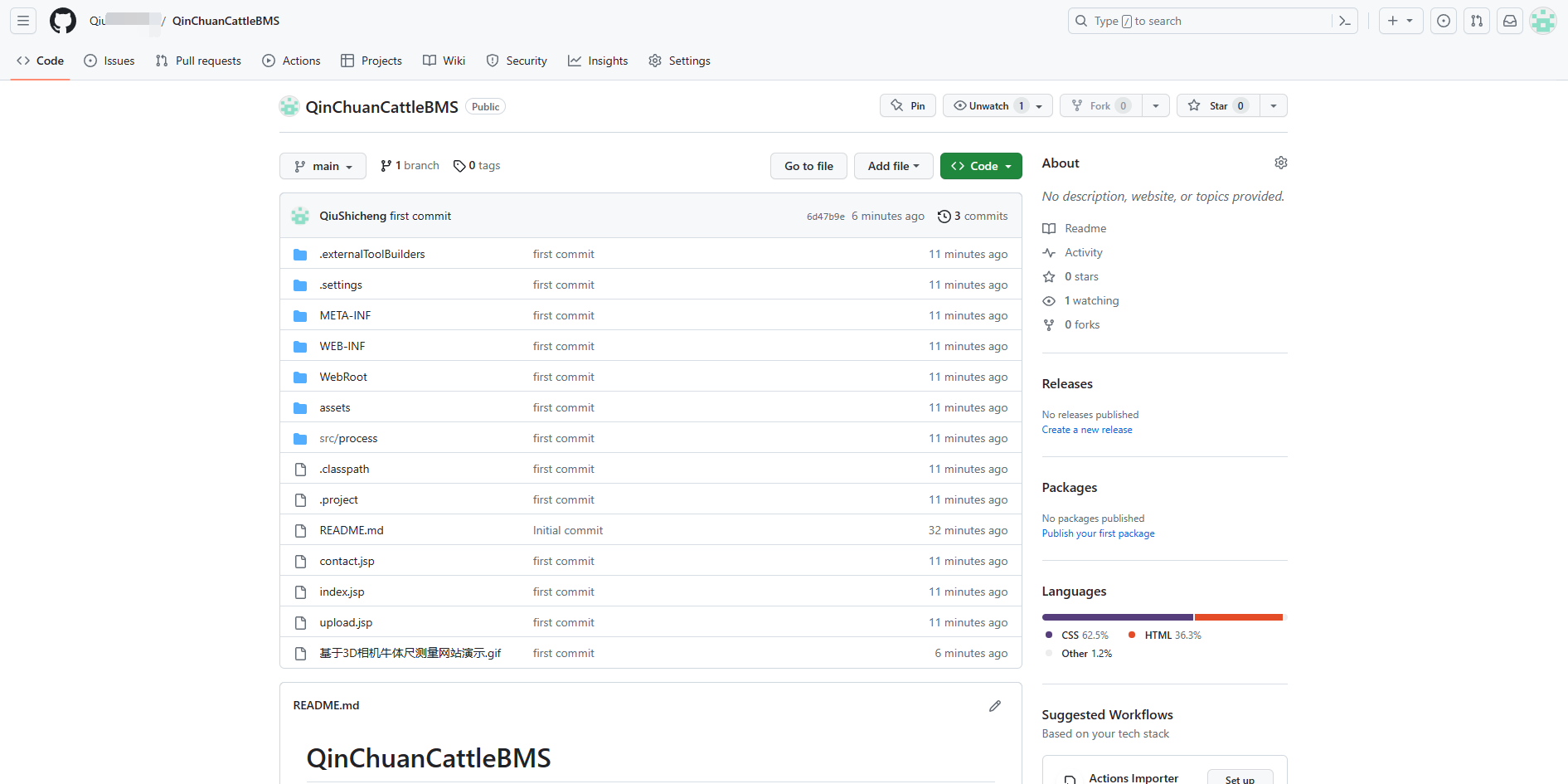1568x784 pixels.
Task: Click the .externalToolBuilders folder icon
Action: 300,255
